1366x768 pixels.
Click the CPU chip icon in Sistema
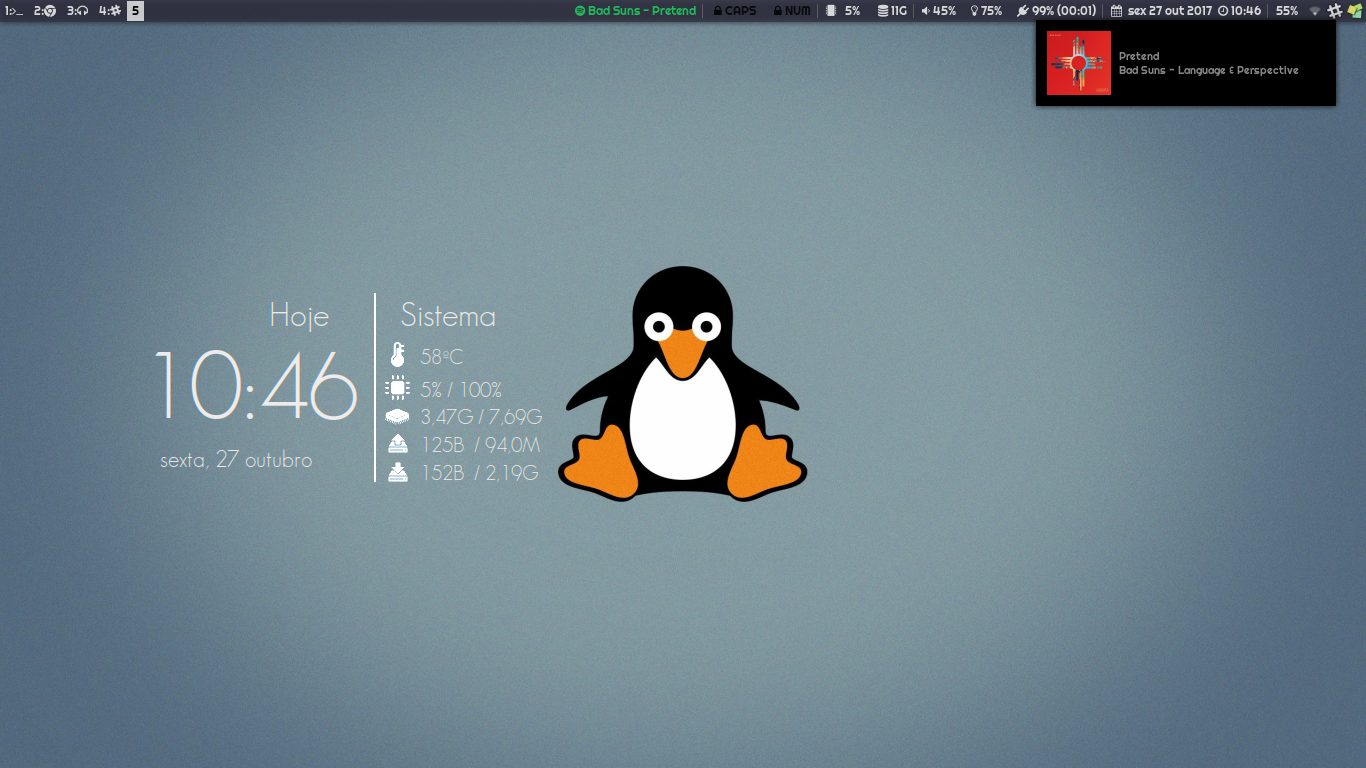coord(398,389)
